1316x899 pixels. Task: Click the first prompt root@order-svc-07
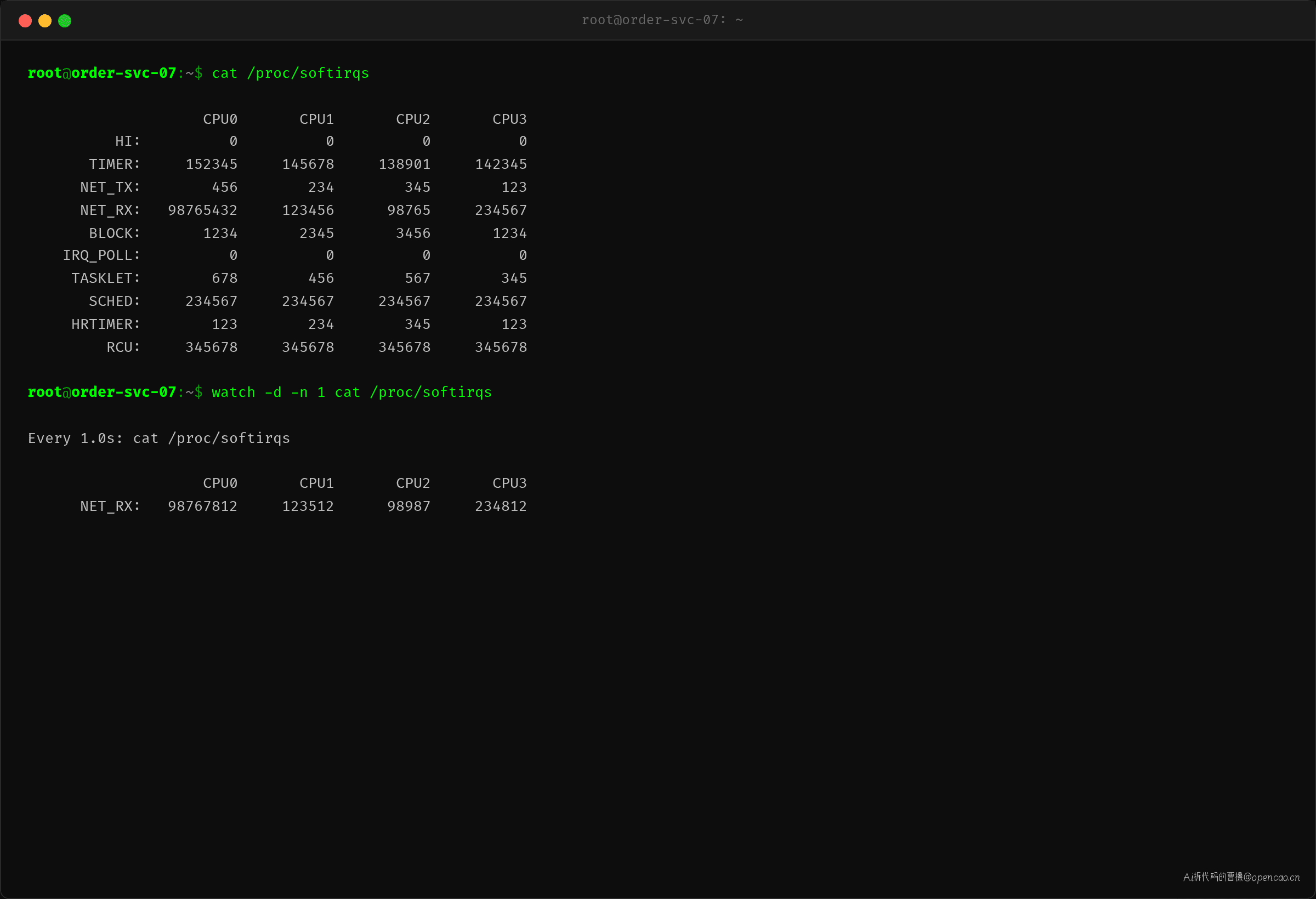click(x=102, y=73)
